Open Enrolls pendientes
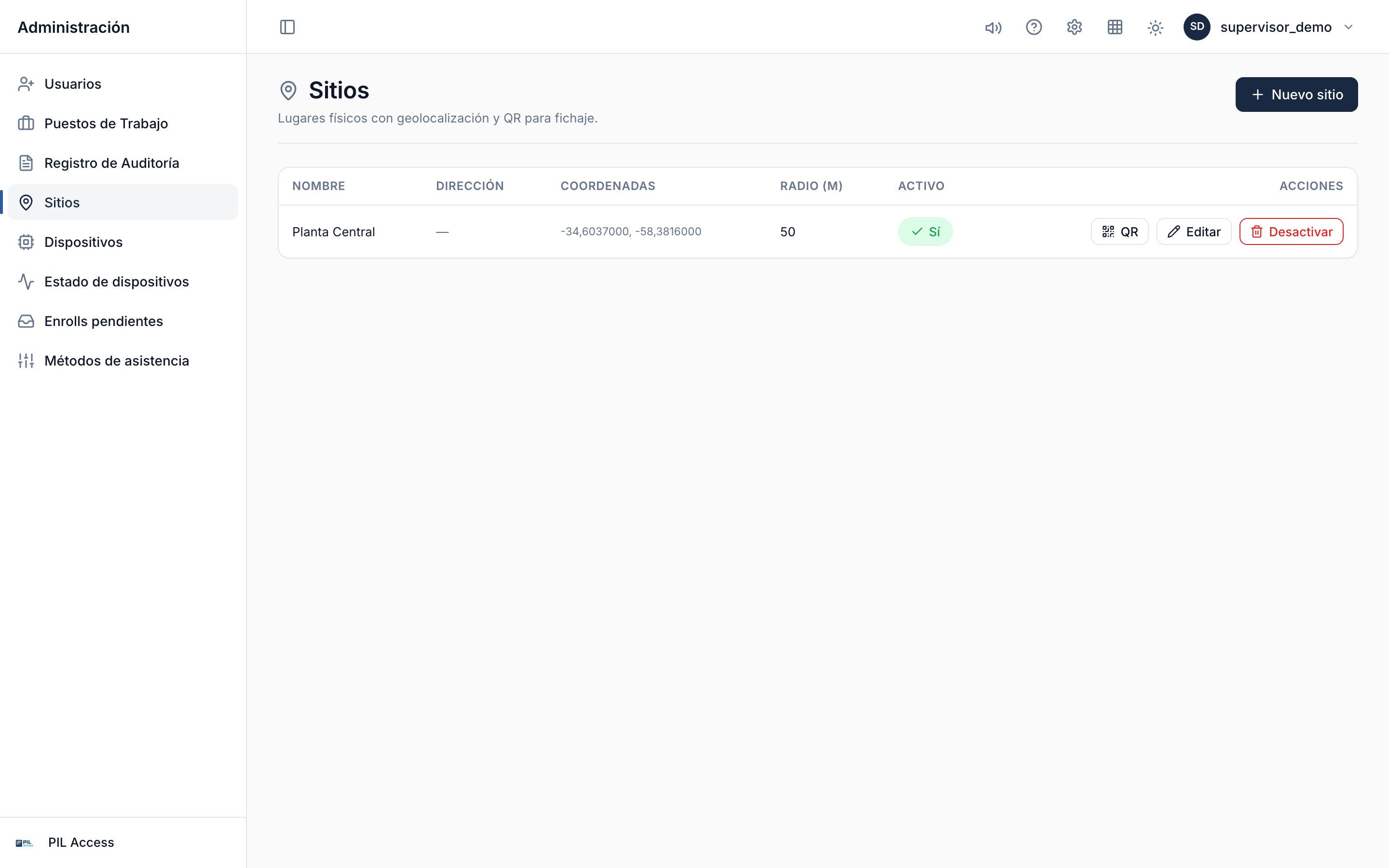The width and height of the screenshot is (1389, 868). (x=123, y=322)
